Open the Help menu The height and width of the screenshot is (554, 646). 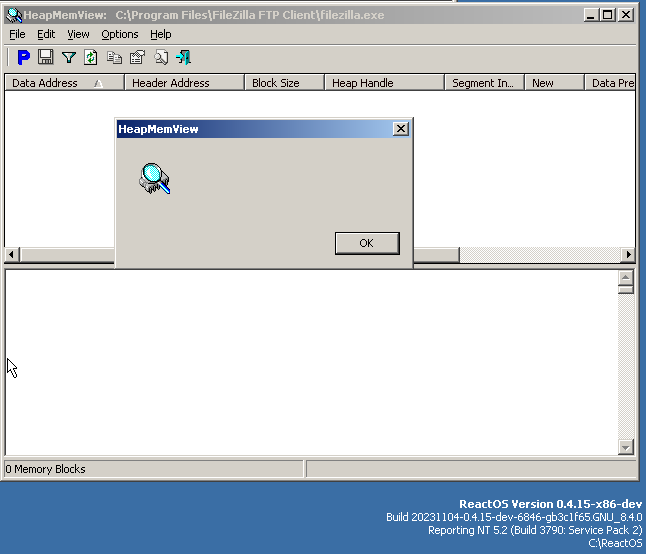(161, 34)
